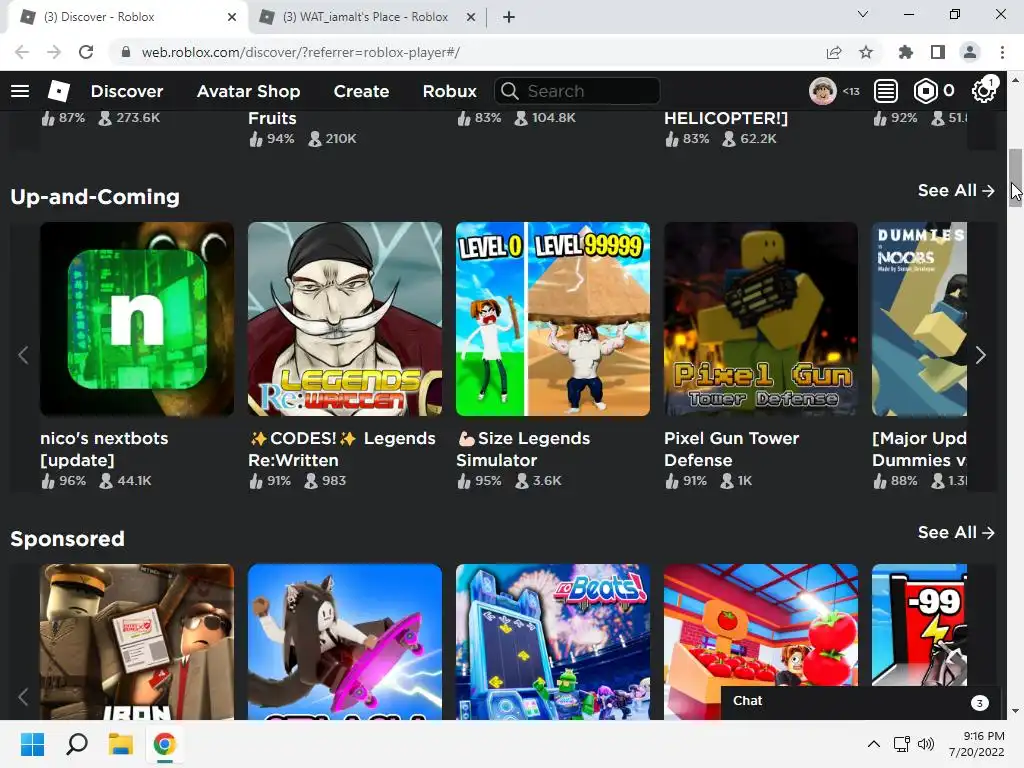This screenshot has height=768, width=1024.
Task: Advance Up-and-Coming carousel with right arrow
Action: (980, 355)
